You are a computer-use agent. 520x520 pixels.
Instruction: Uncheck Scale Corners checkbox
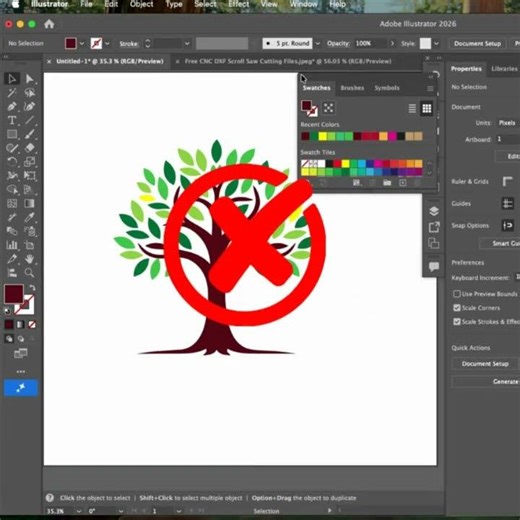click(x=457, y=308)
